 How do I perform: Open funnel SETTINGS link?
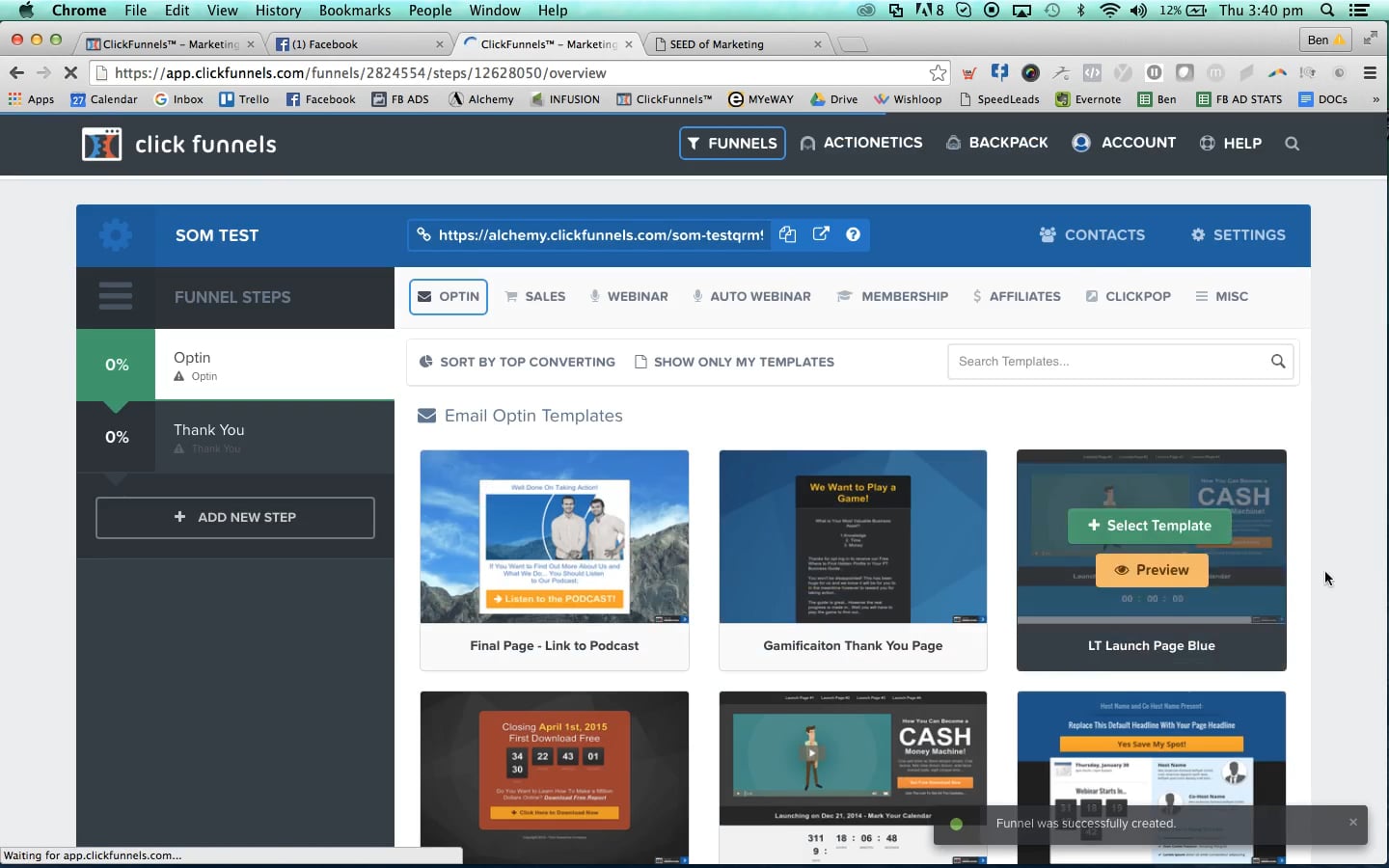pos(1239,234)
